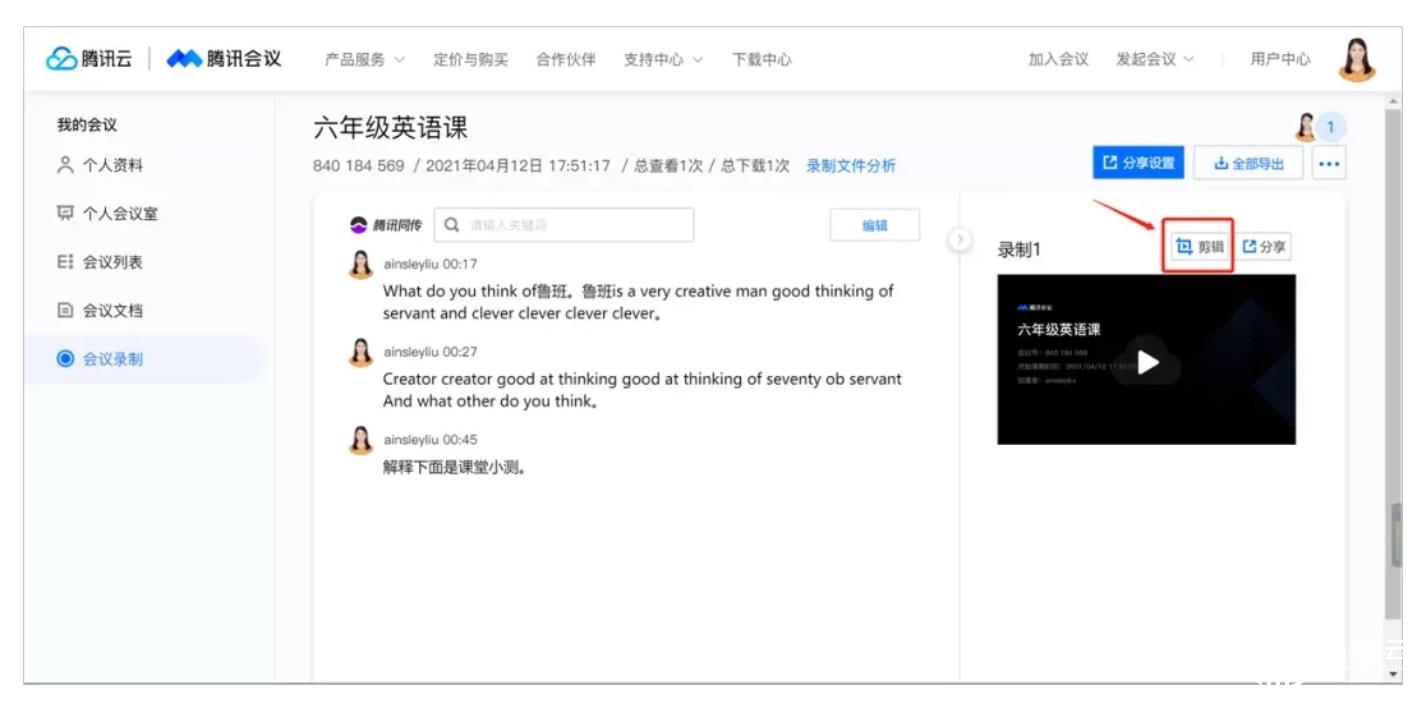Click the 全部导出 button
The width and height of the screenshot is (1421, 701).
[x=1249, y=163]
